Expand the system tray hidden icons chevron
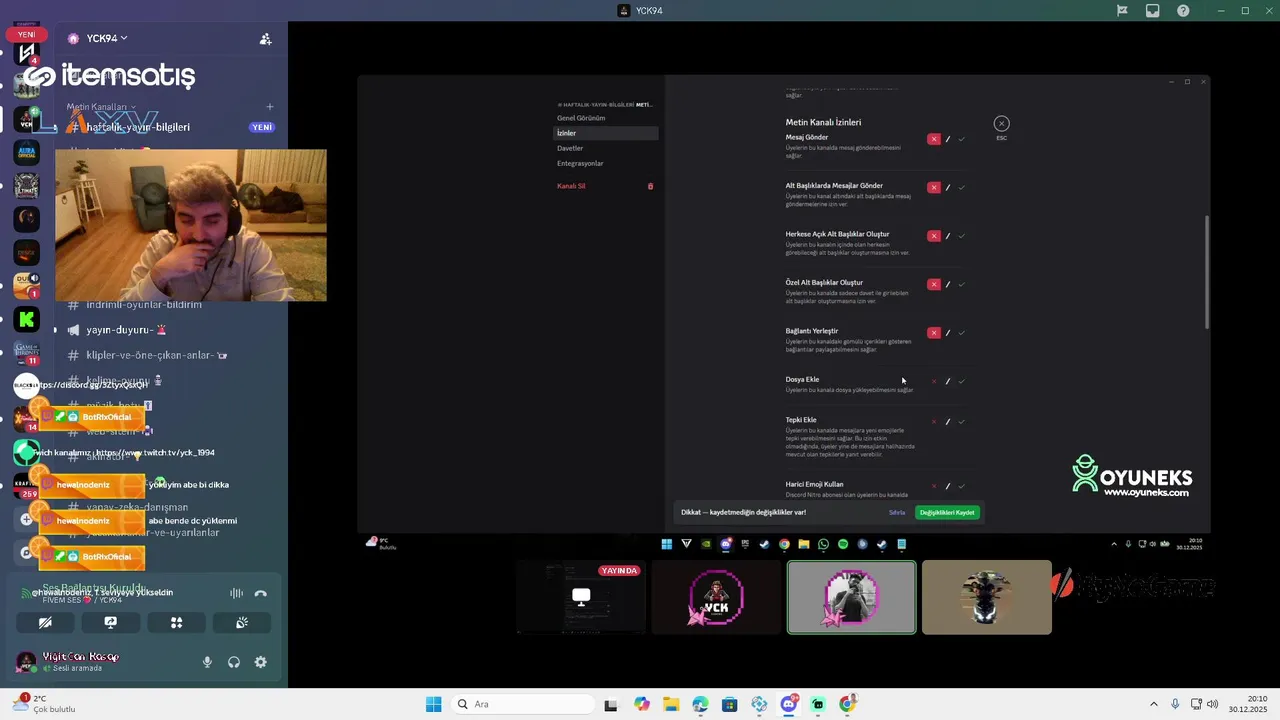 [1153, 704]
